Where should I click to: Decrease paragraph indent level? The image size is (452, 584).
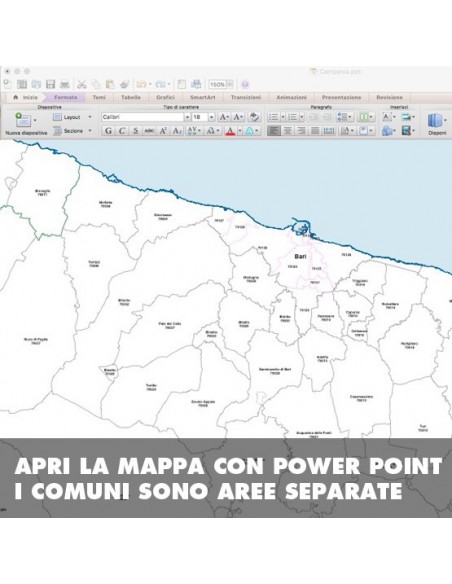313,117
